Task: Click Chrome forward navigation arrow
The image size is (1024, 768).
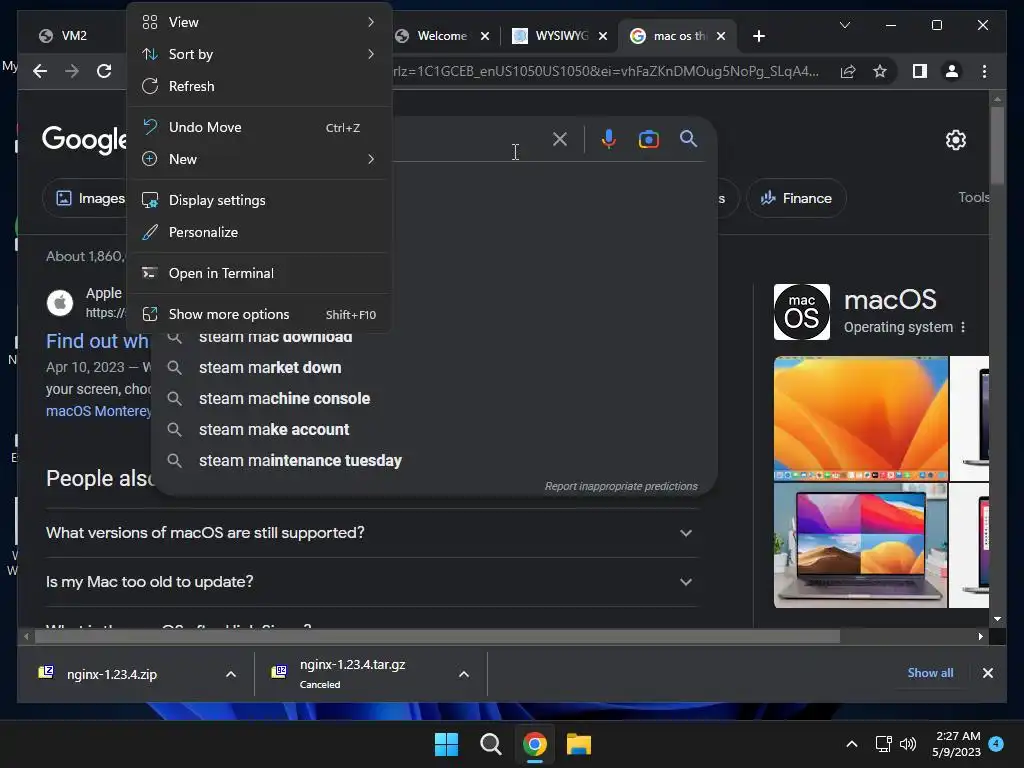Action: (72, 71)
